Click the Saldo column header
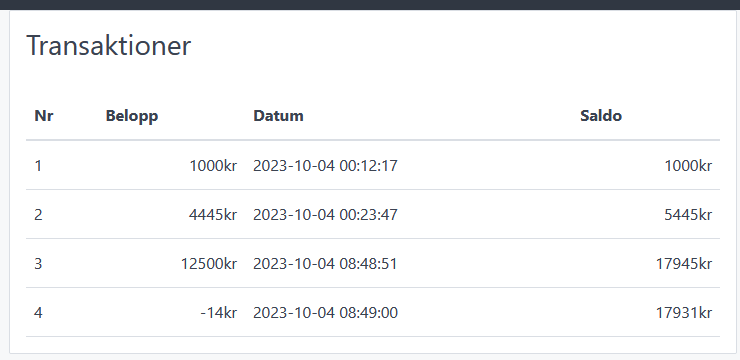The width and height of the screenshot is (740, 360). (601, 116)
